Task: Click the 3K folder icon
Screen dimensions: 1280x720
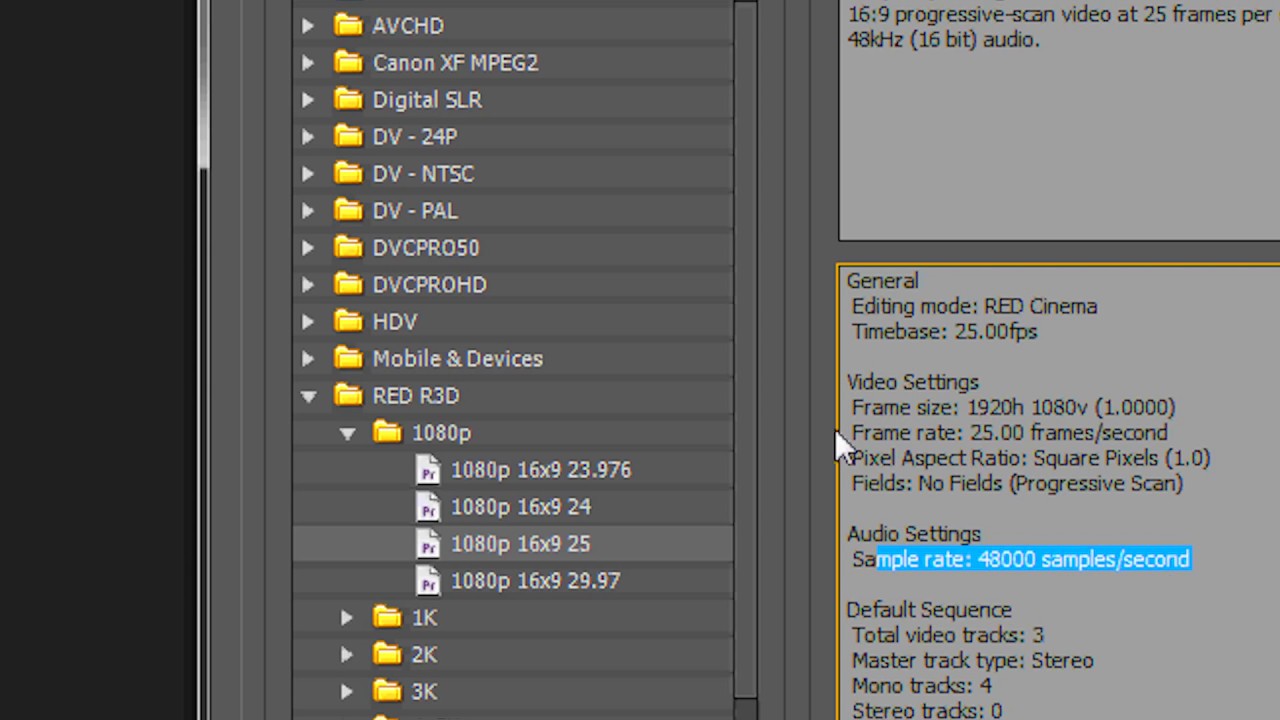Action: [387, 691]
